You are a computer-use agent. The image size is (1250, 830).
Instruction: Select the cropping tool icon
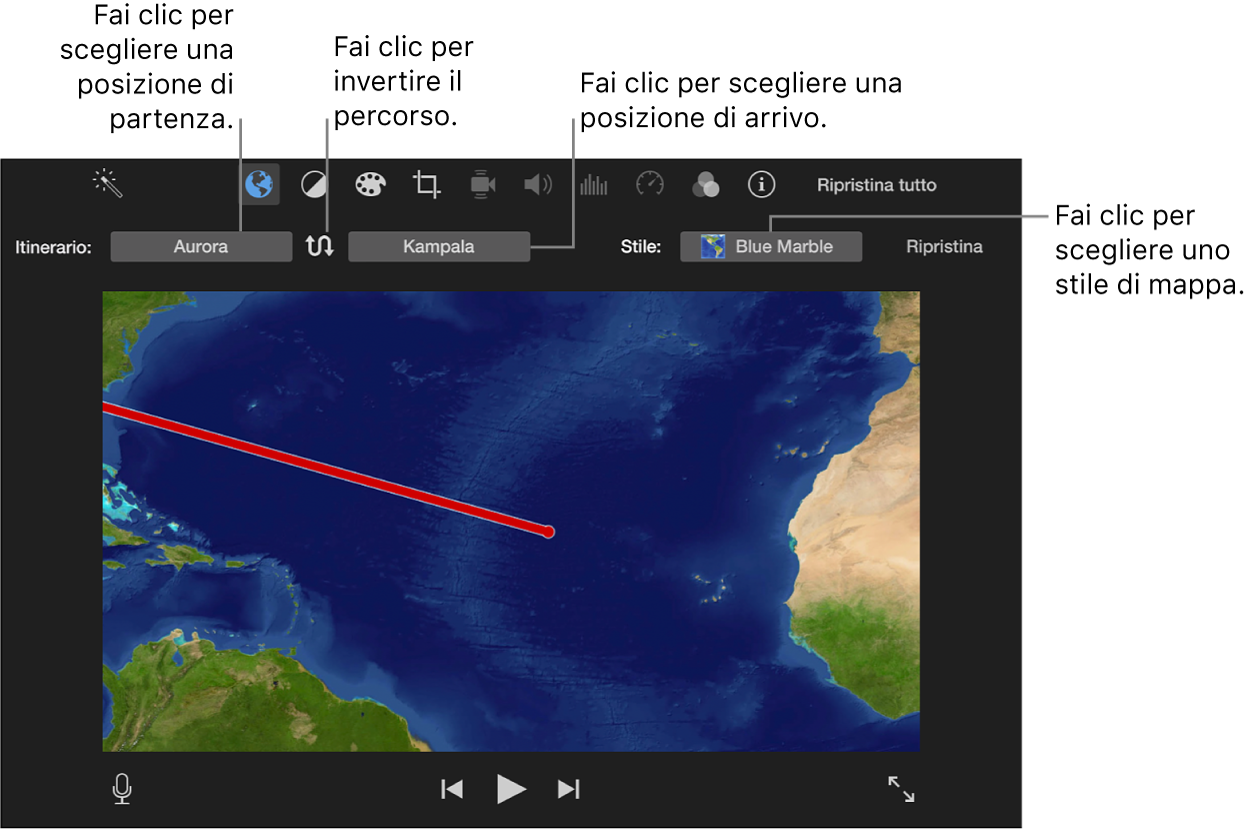(x=427, y=184)
